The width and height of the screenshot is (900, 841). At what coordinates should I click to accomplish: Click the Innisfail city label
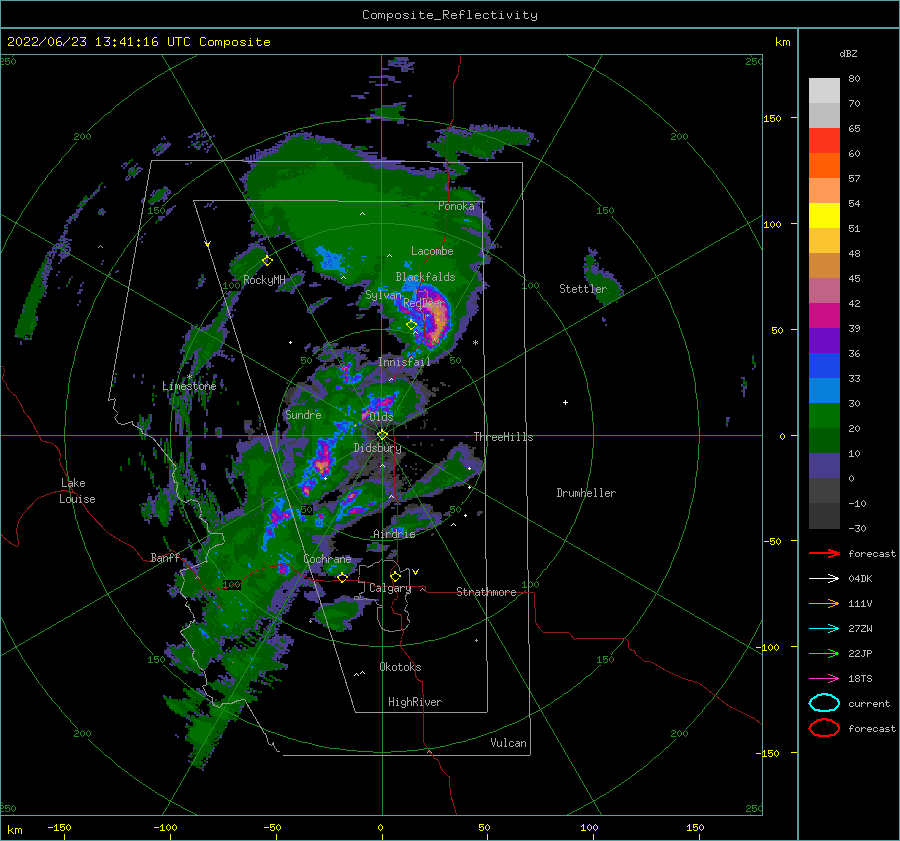coord(404,362)
